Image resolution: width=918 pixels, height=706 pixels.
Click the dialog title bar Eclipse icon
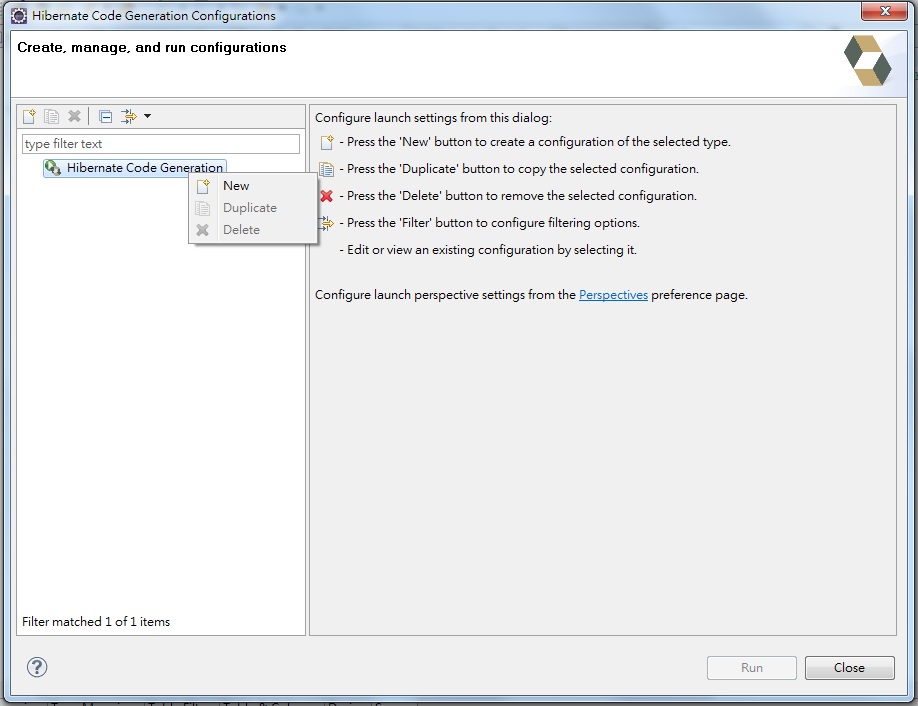(x=19, y=16)
